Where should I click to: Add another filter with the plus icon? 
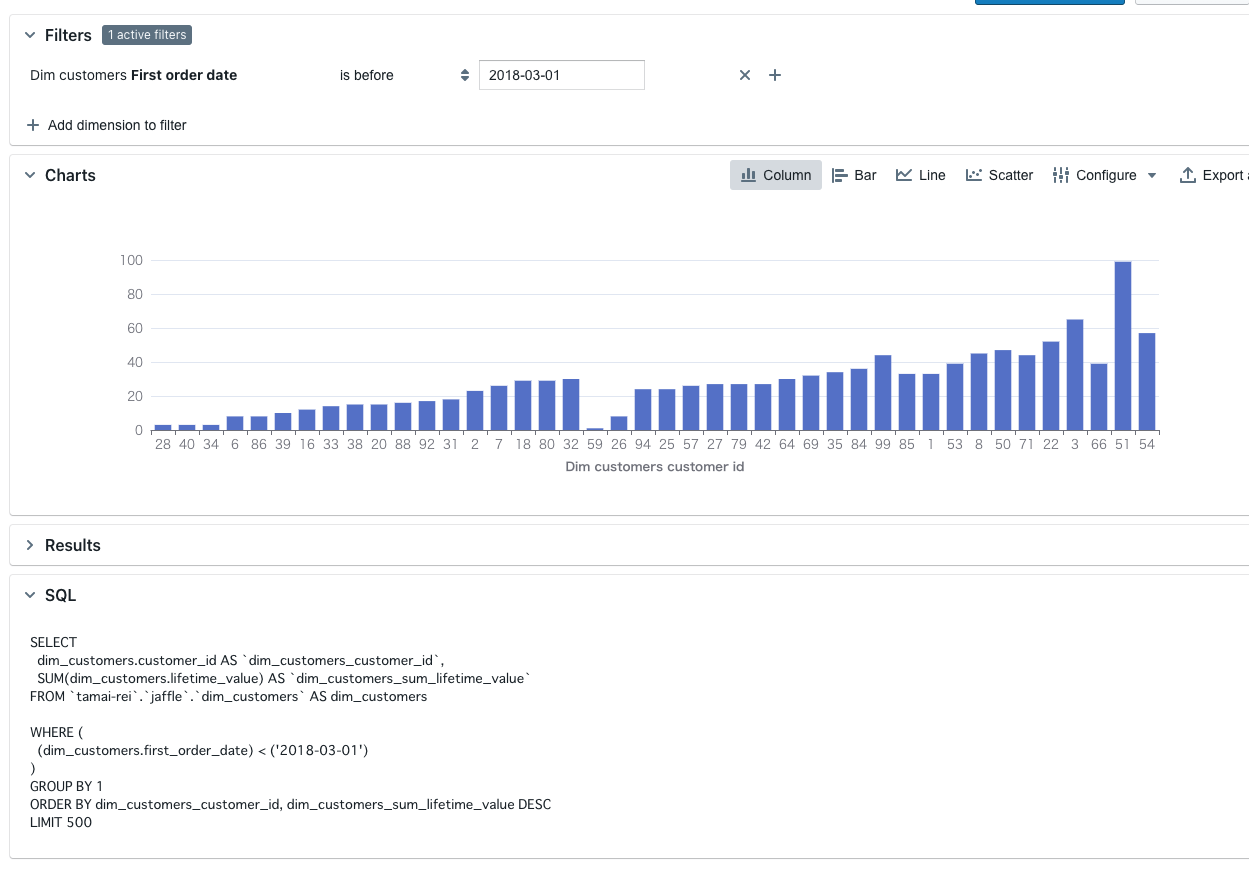[x=774, y=75]
